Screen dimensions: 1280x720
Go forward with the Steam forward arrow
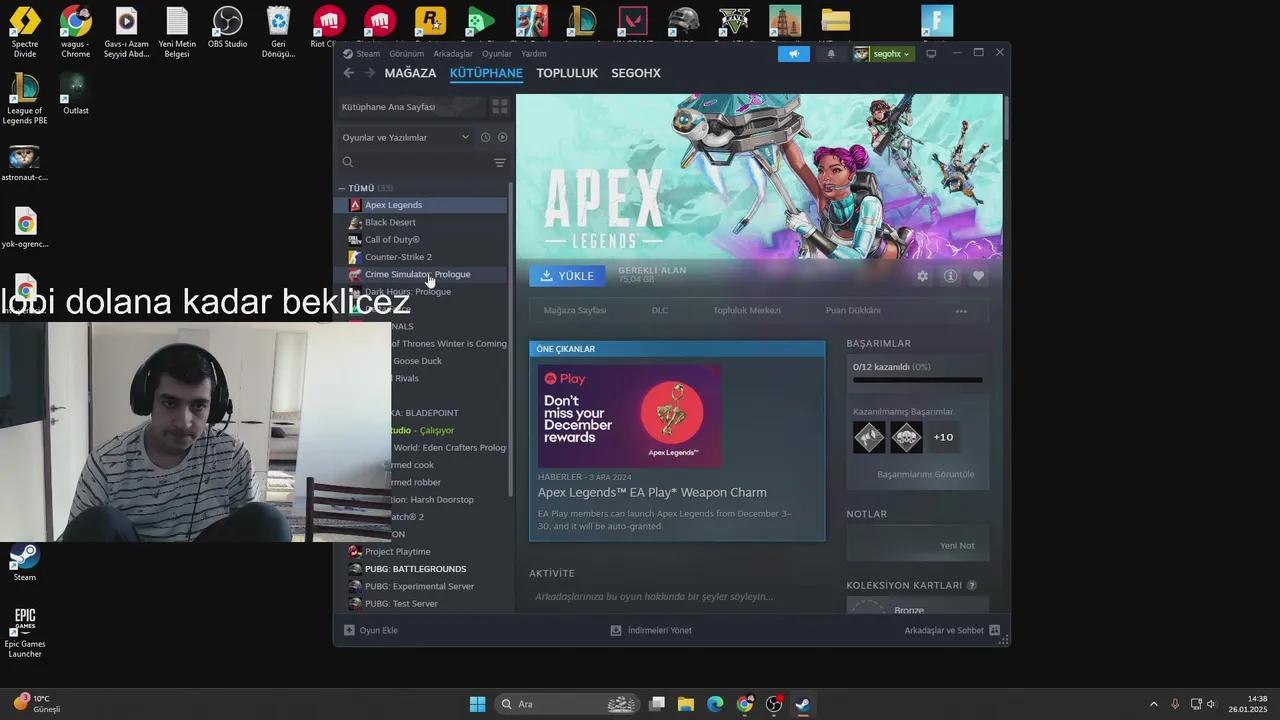[x=369, y=73]
